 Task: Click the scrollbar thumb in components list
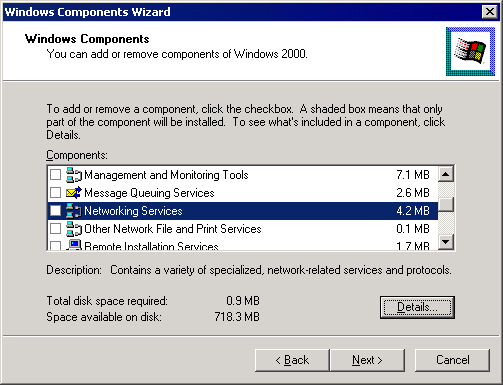446,204
